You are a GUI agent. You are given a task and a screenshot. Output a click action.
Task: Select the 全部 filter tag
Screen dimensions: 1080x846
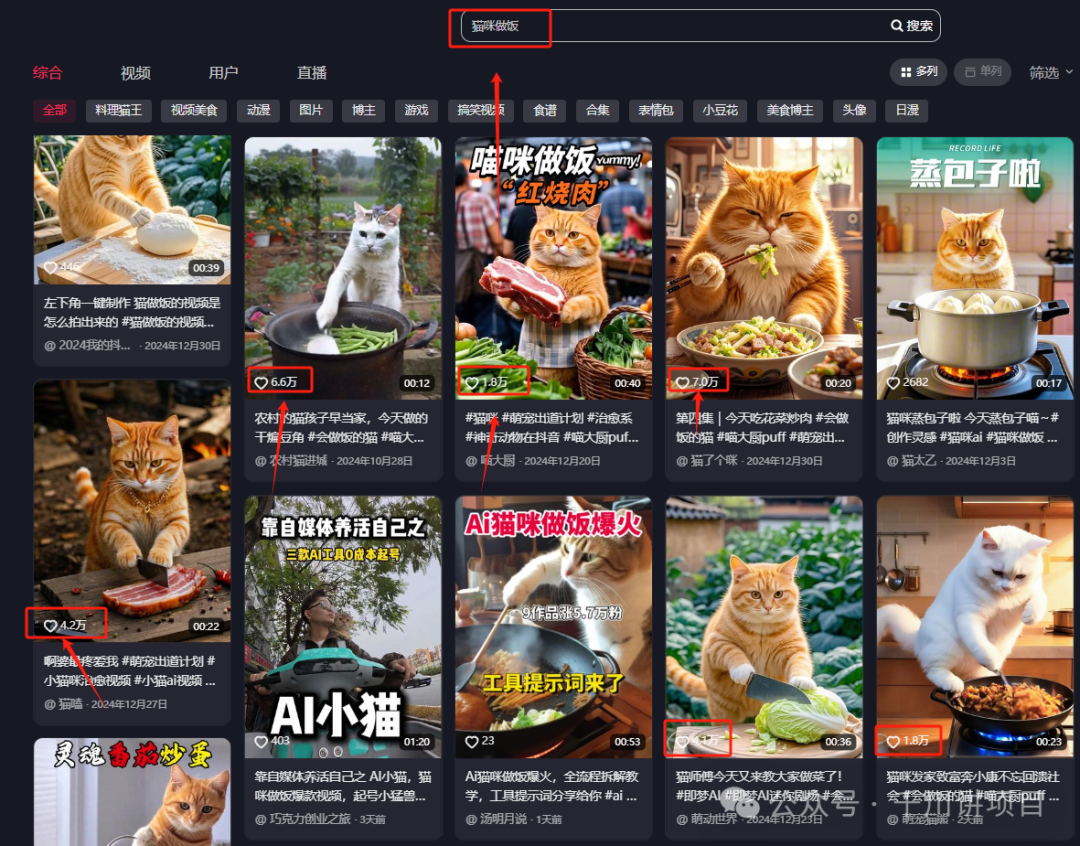click(54, 110)
